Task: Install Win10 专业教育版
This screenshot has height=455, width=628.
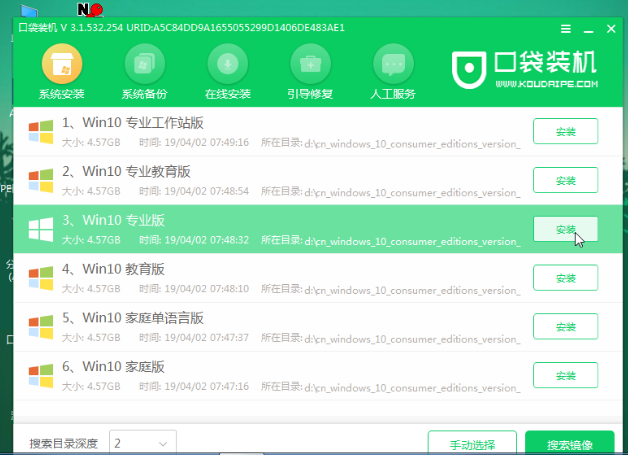Action: point(565,180)
